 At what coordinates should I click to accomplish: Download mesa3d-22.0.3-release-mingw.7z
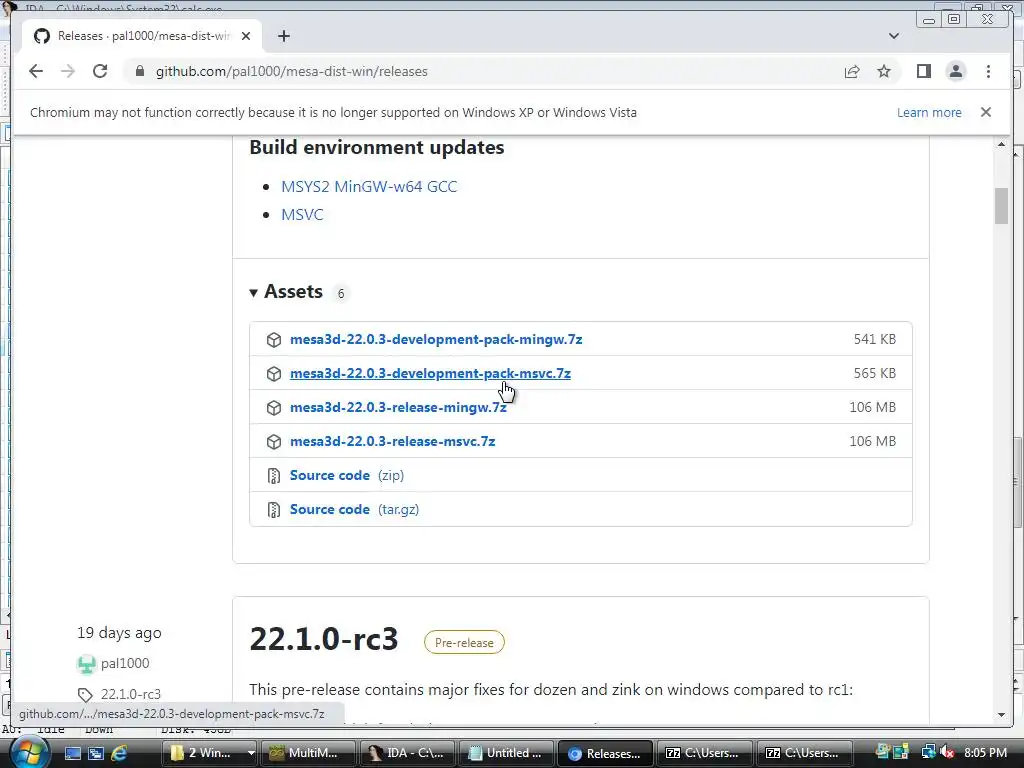[x=398, y=408]
